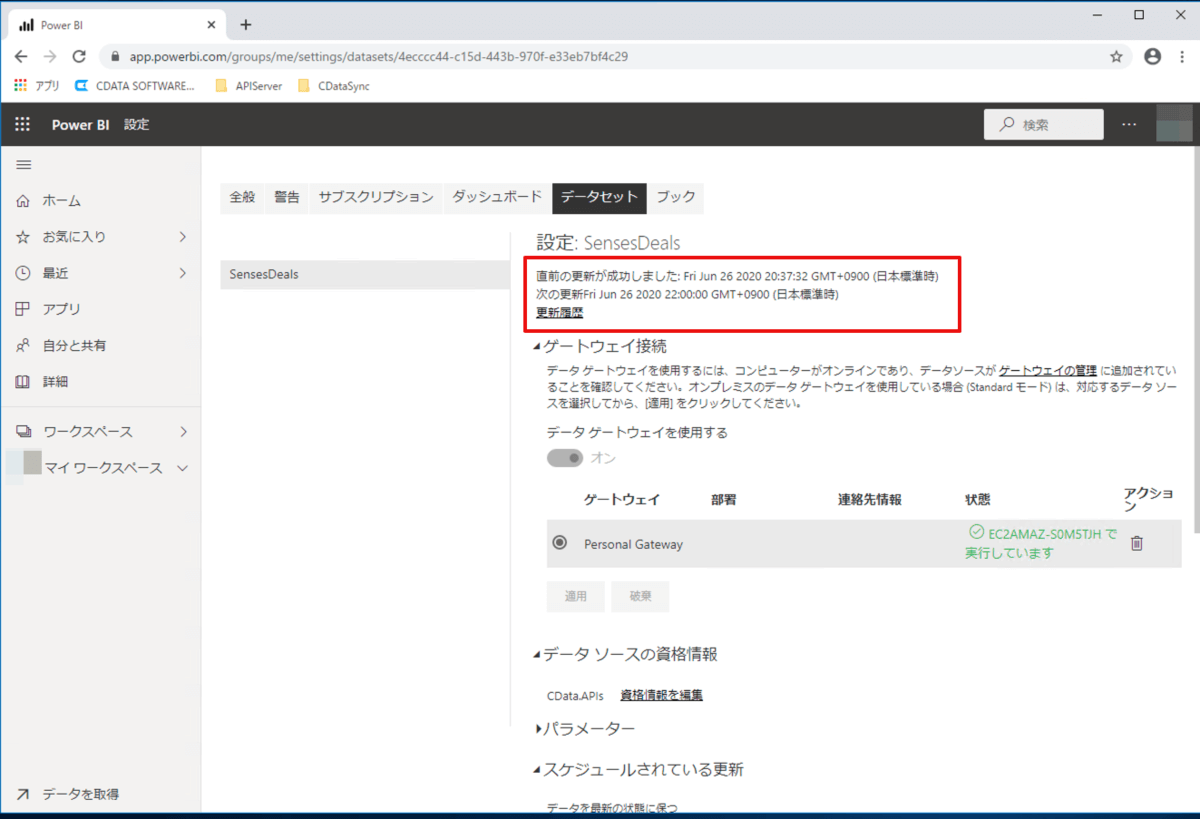Go to ホーム in the sidebar
Screen dimensions: 1200x819
pos(61,201)
